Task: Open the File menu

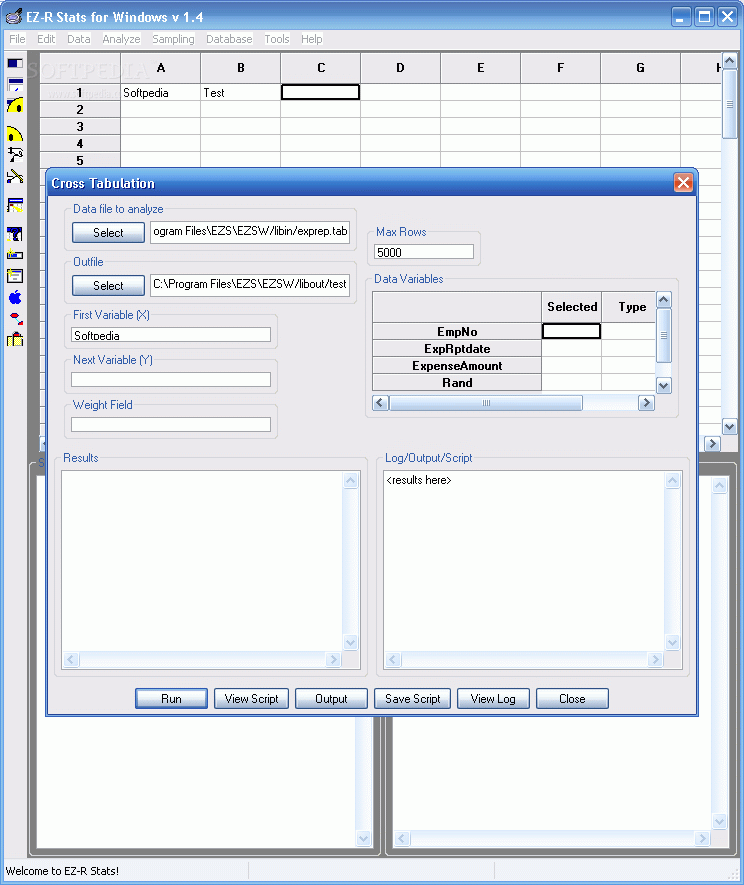Action: click(17, 39)
